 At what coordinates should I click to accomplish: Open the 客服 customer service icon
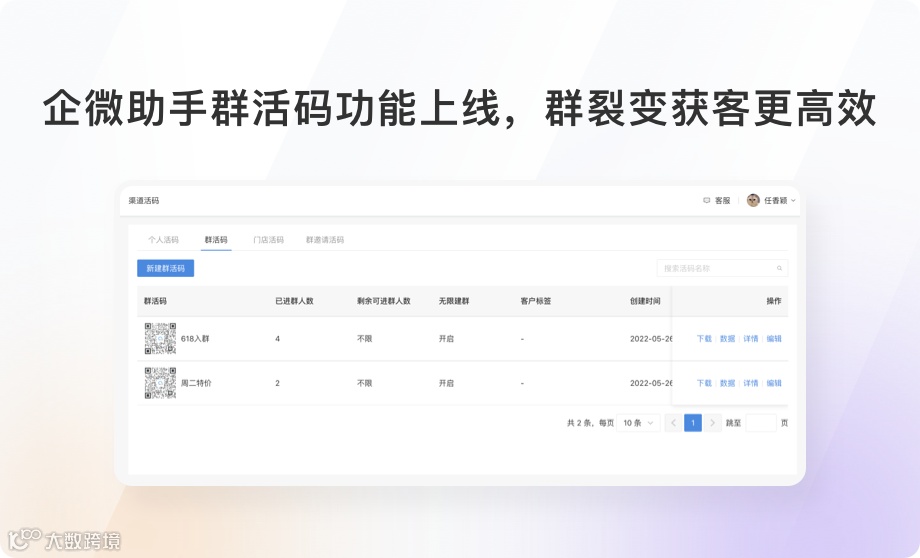pos(706,201)
